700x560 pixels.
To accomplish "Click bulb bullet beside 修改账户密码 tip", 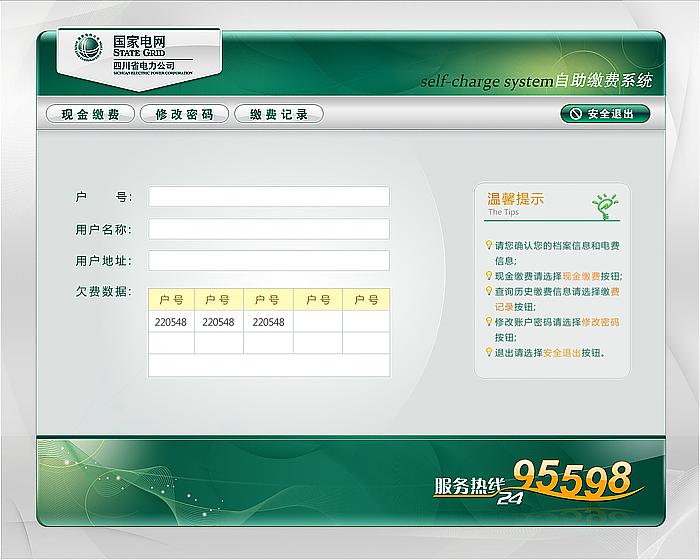I will 489,322.
